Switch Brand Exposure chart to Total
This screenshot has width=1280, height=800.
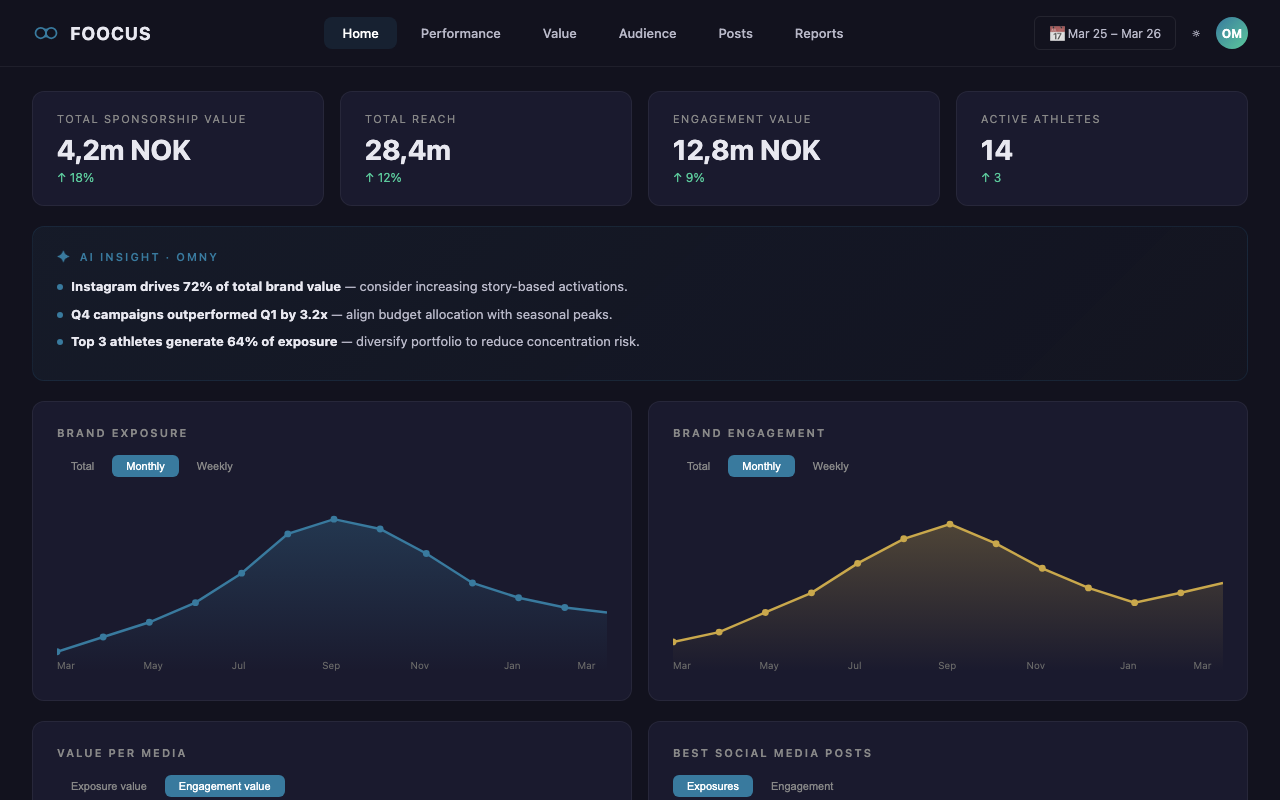[x=82, y=466]
